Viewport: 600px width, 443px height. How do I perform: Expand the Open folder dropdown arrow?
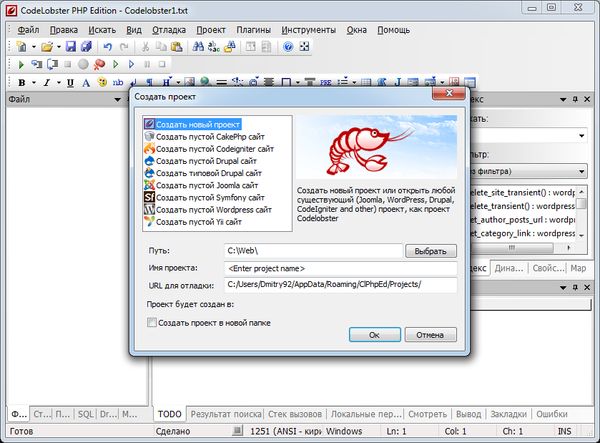tap(60, 47)
